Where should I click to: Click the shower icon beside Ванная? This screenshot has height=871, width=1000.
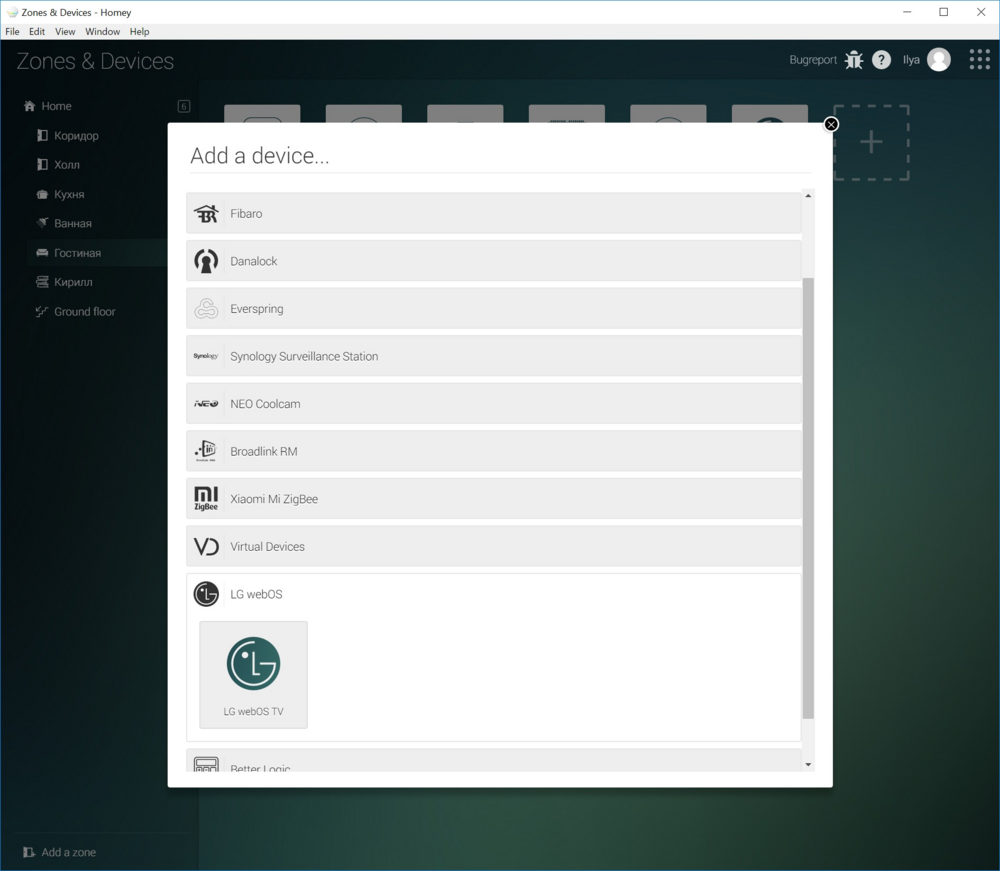coord(42,223)
